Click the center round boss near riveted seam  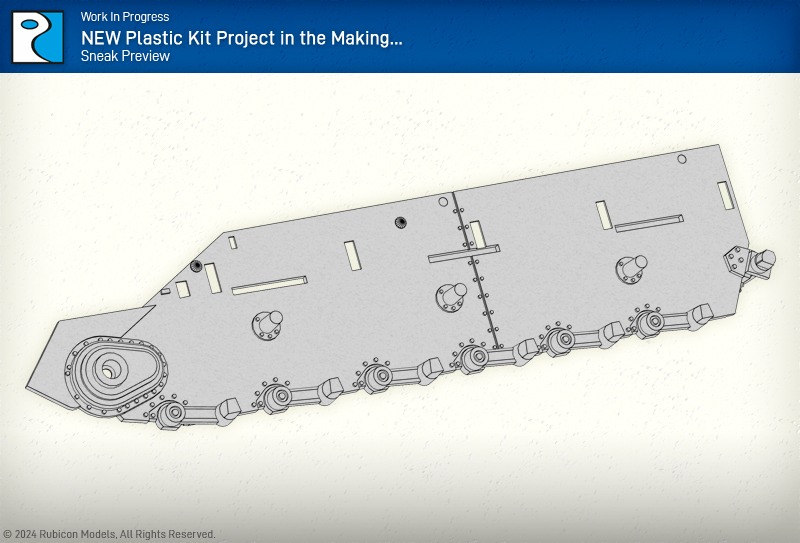click(449, 295)
